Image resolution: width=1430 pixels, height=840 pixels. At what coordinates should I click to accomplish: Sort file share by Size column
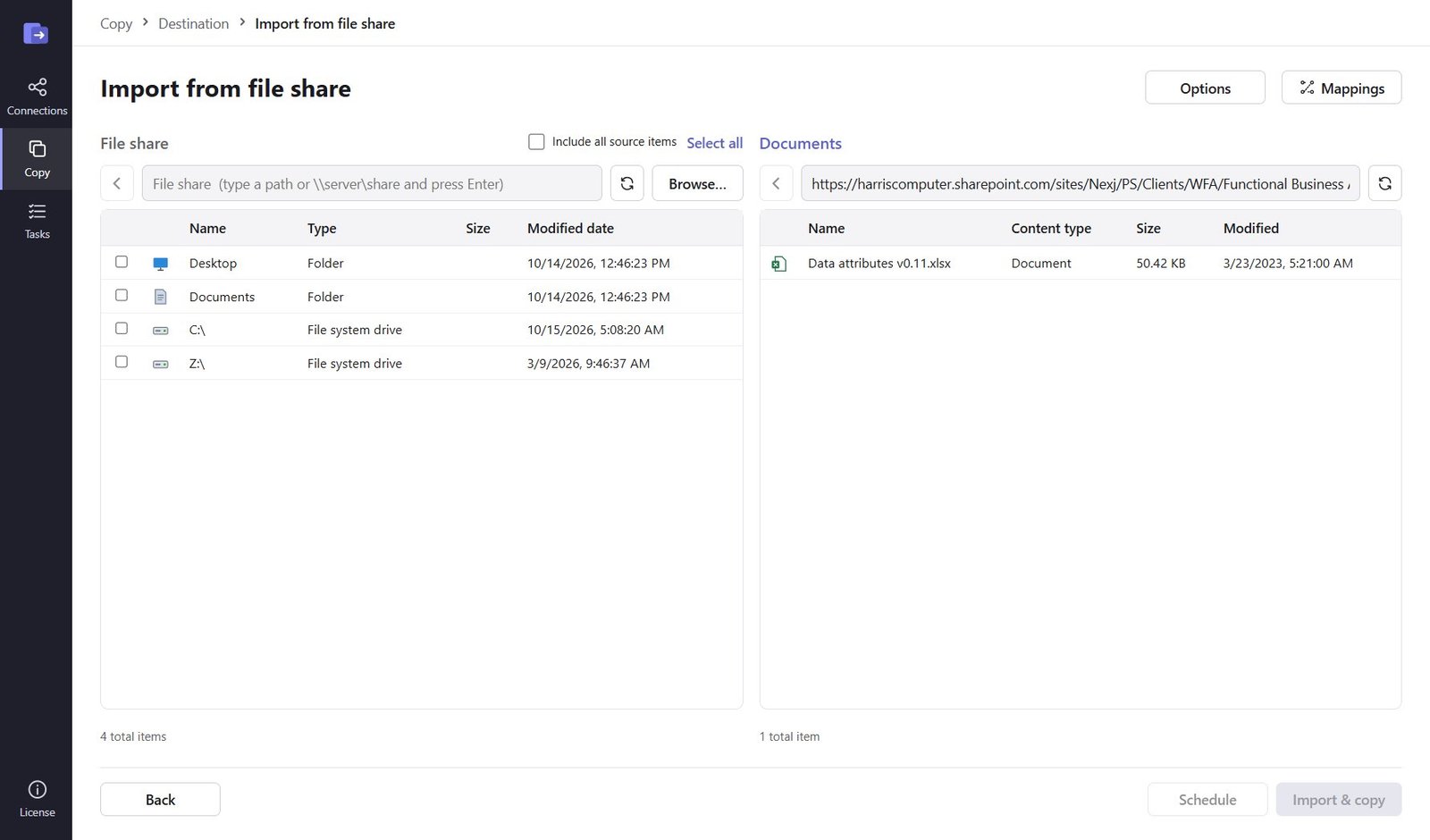point(478,228)
